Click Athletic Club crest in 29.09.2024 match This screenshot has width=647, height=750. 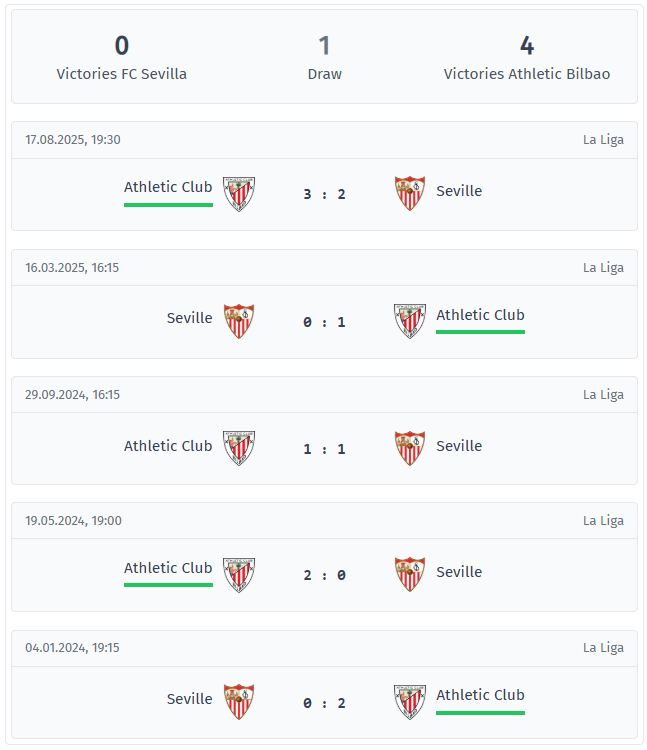click(x=239, y=448)
